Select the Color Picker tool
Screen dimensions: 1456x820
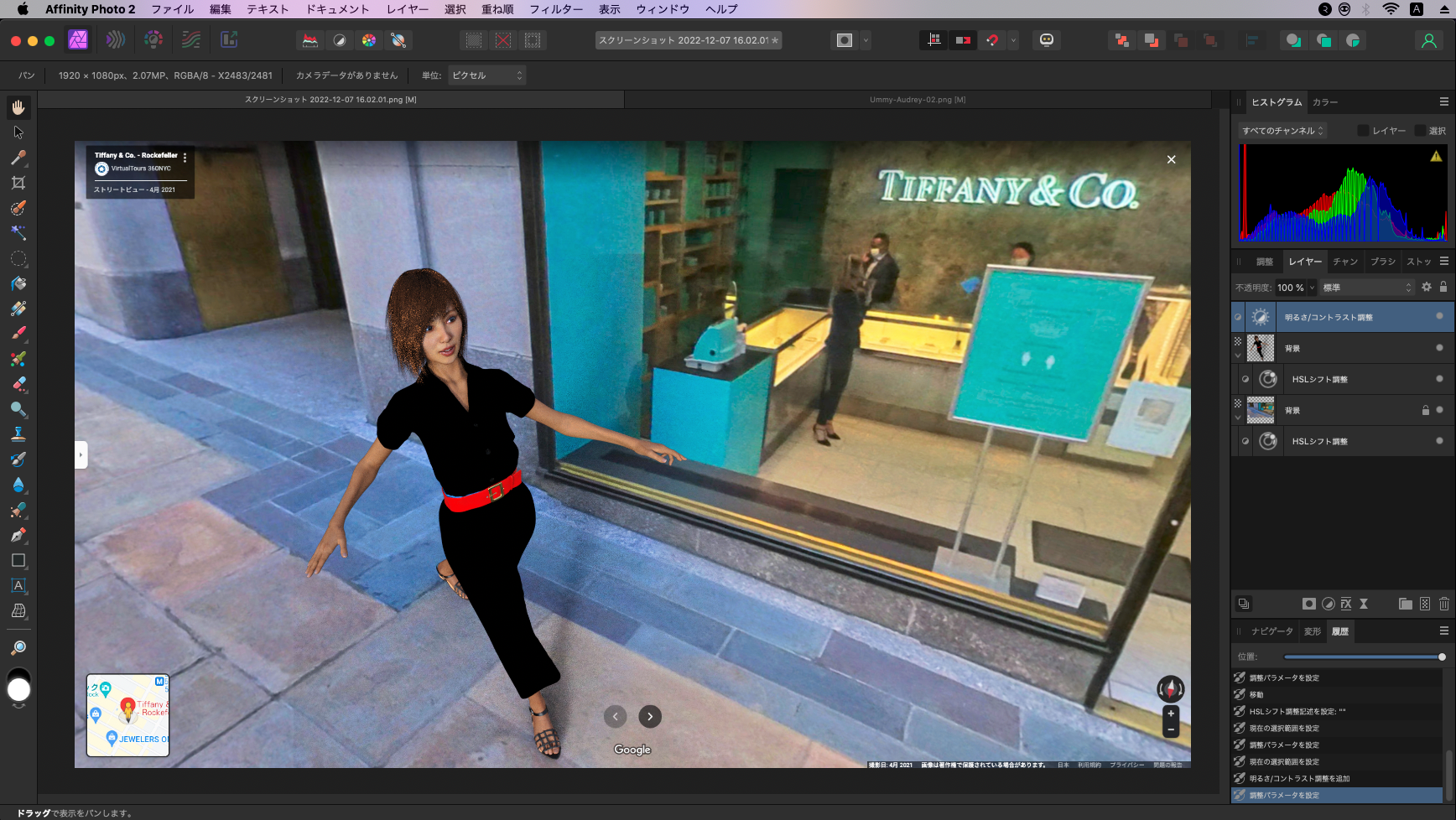point(18,158)
